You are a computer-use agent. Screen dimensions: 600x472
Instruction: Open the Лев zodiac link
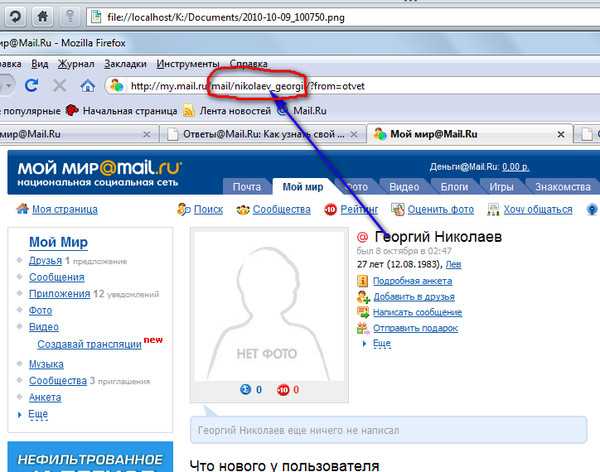[453, 264]
